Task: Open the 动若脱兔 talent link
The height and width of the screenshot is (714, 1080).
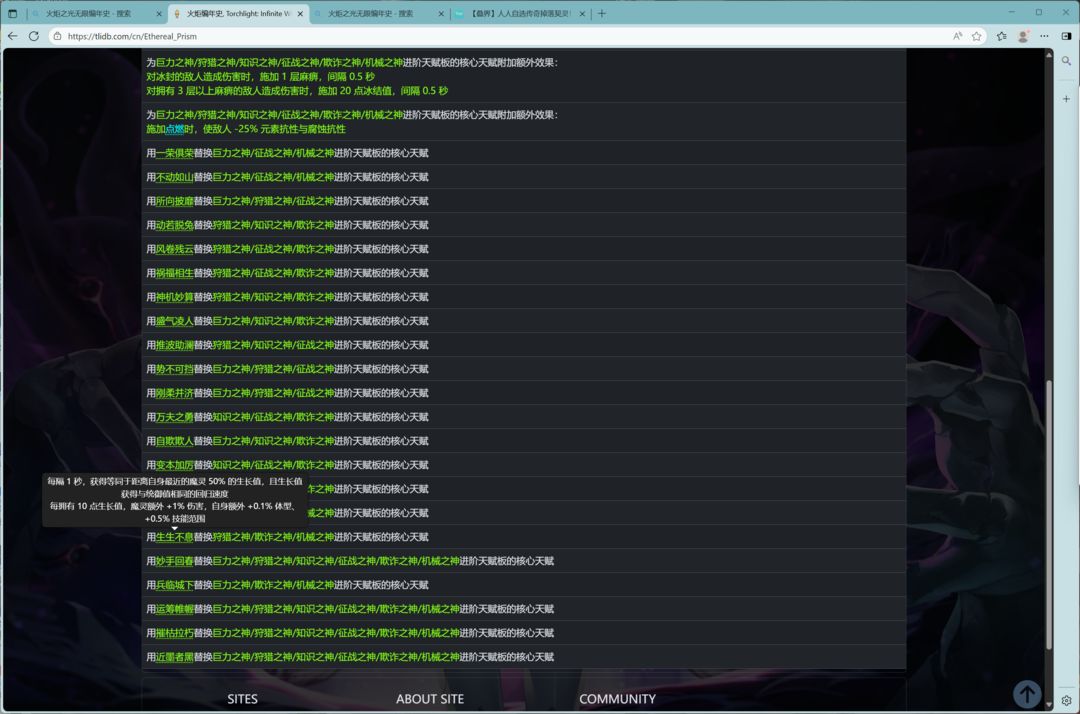Action: tap(174, 225)
